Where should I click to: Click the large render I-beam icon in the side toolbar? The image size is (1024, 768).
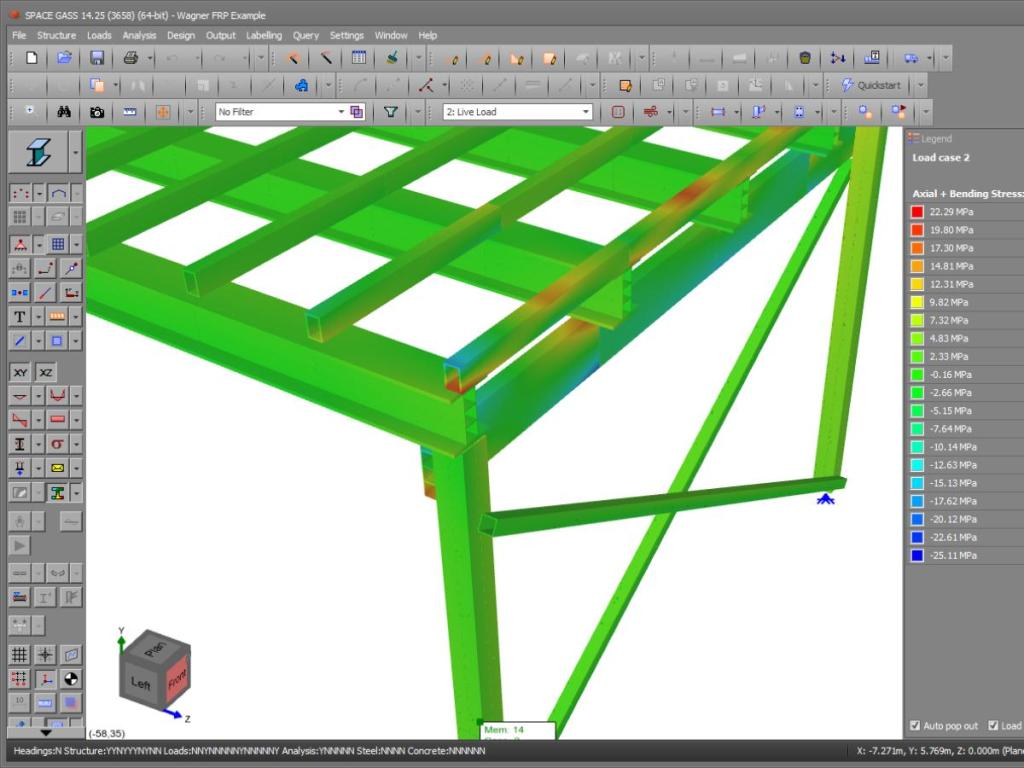click(x=39, y=152)
